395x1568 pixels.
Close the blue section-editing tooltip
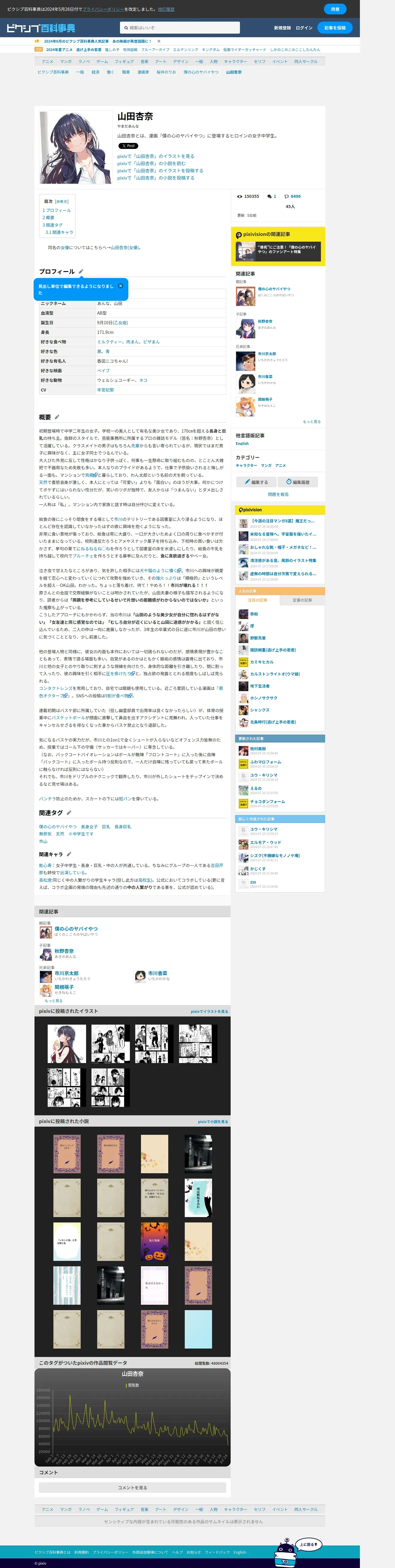120,286
